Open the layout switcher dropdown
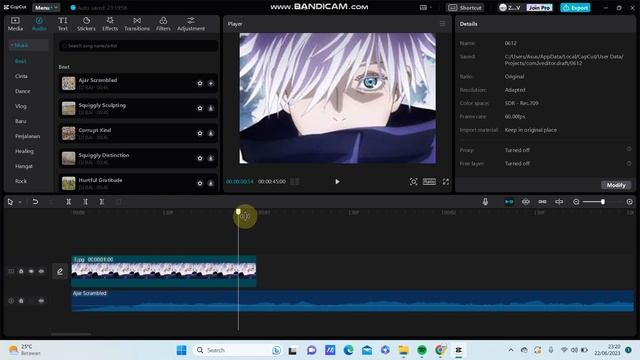 coord(425,7)
